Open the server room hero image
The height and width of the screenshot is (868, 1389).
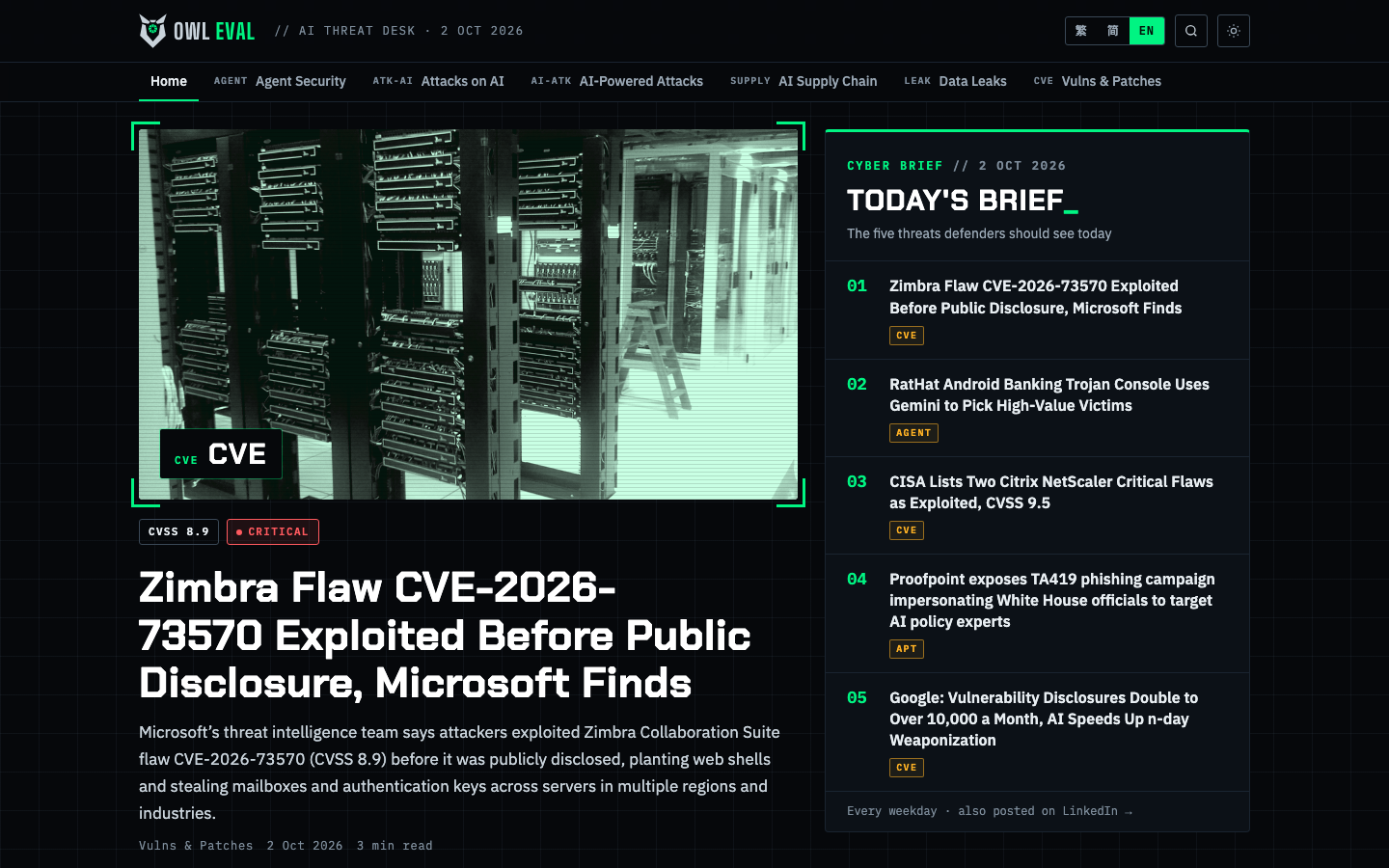(469, 314)
